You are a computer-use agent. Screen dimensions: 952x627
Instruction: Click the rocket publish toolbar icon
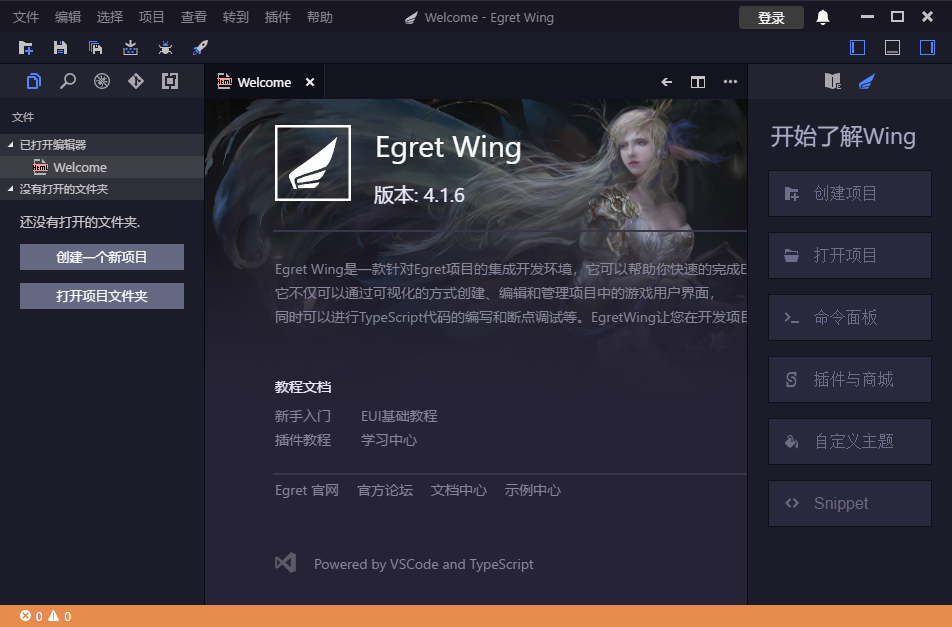(200, 47)
